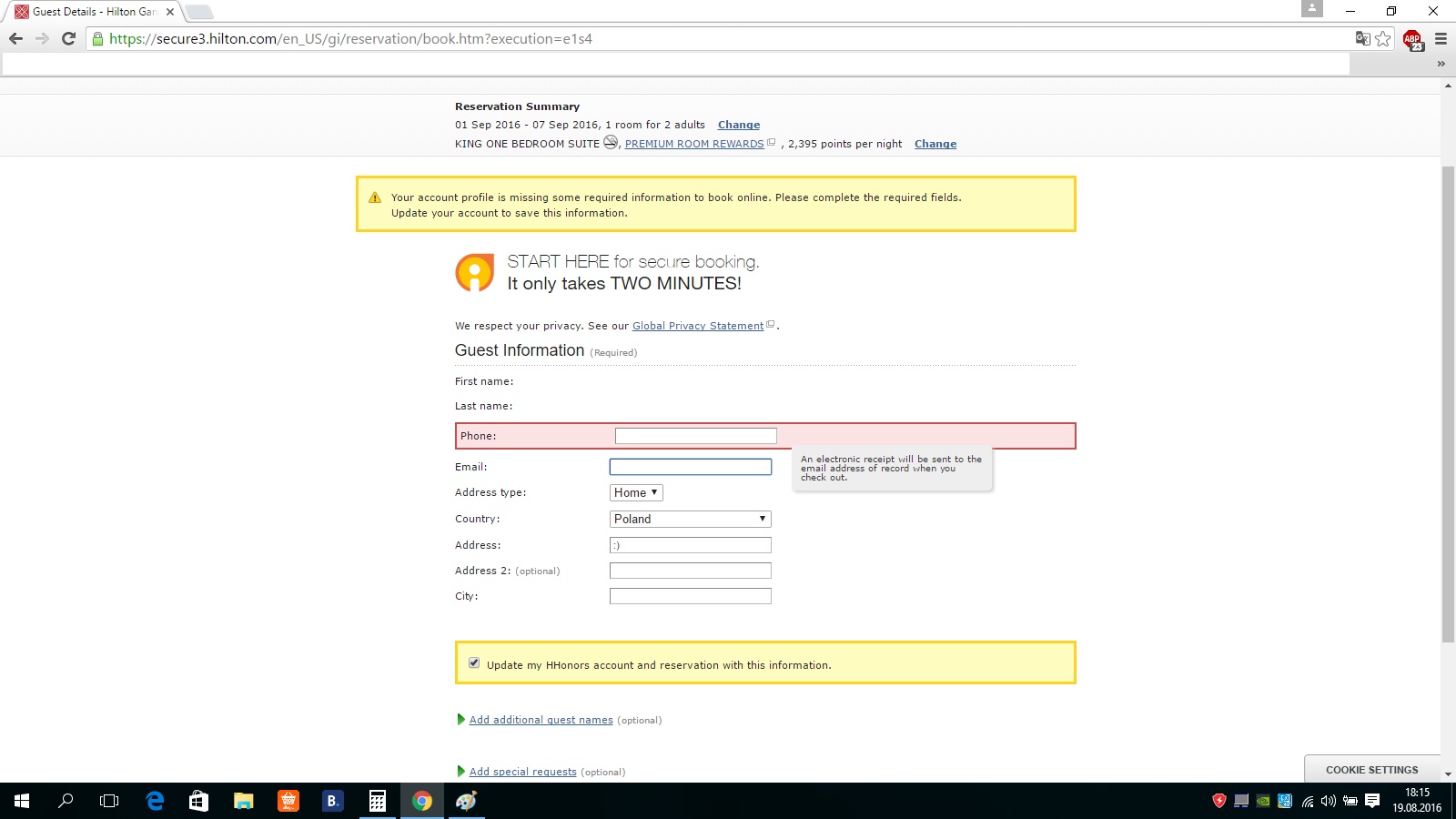Launch the Calculator taskbar icon

(377, 801)
